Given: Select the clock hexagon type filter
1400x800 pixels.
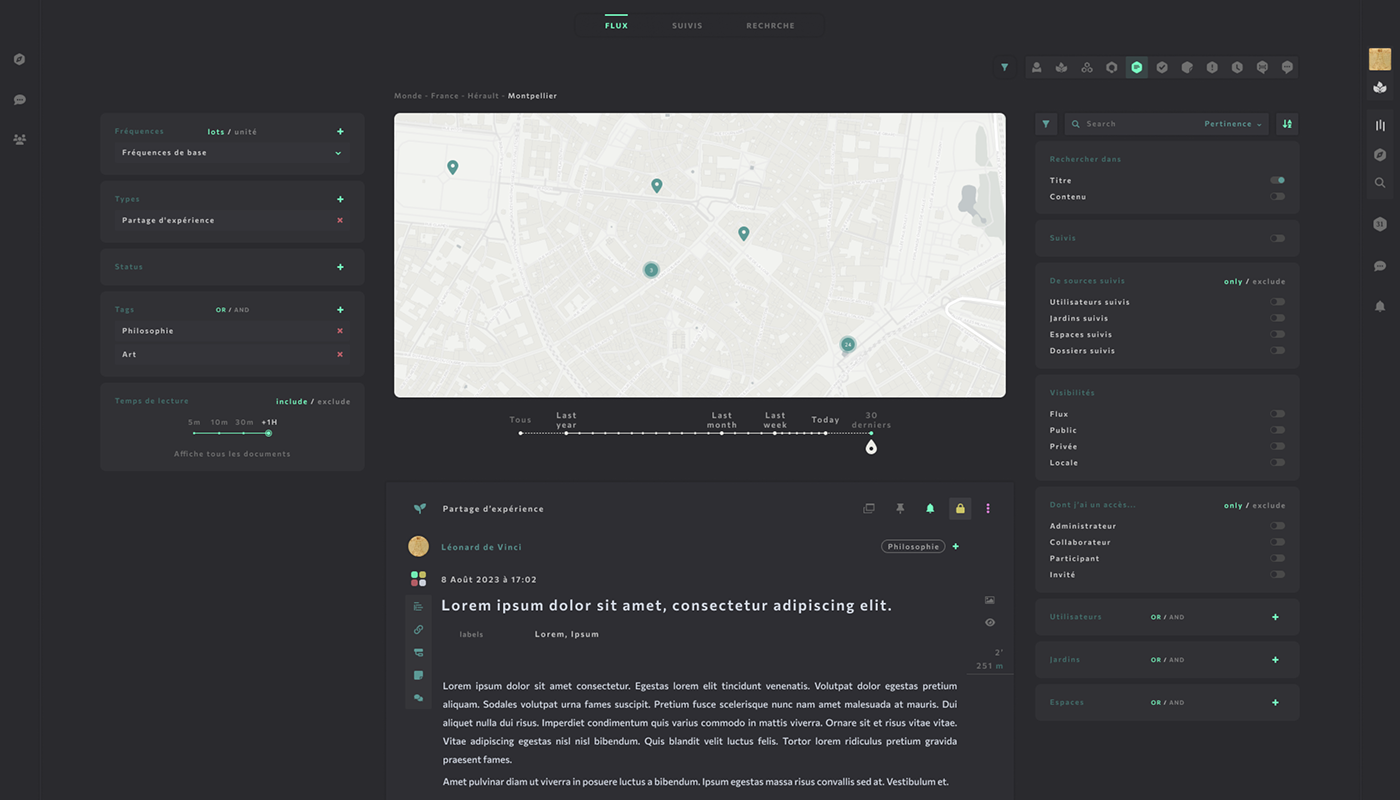Looking at the screenshot, I should click(1237, 67).
